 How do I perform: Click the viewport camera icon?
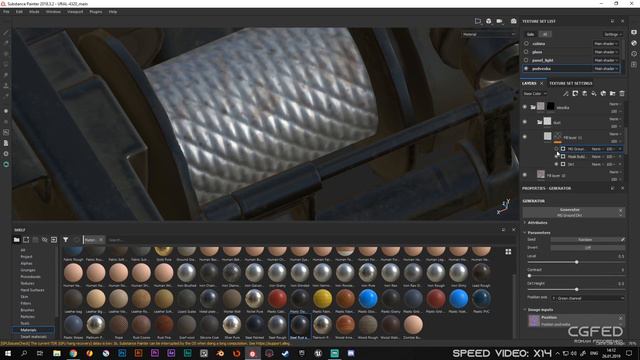(x=513, y=21)
